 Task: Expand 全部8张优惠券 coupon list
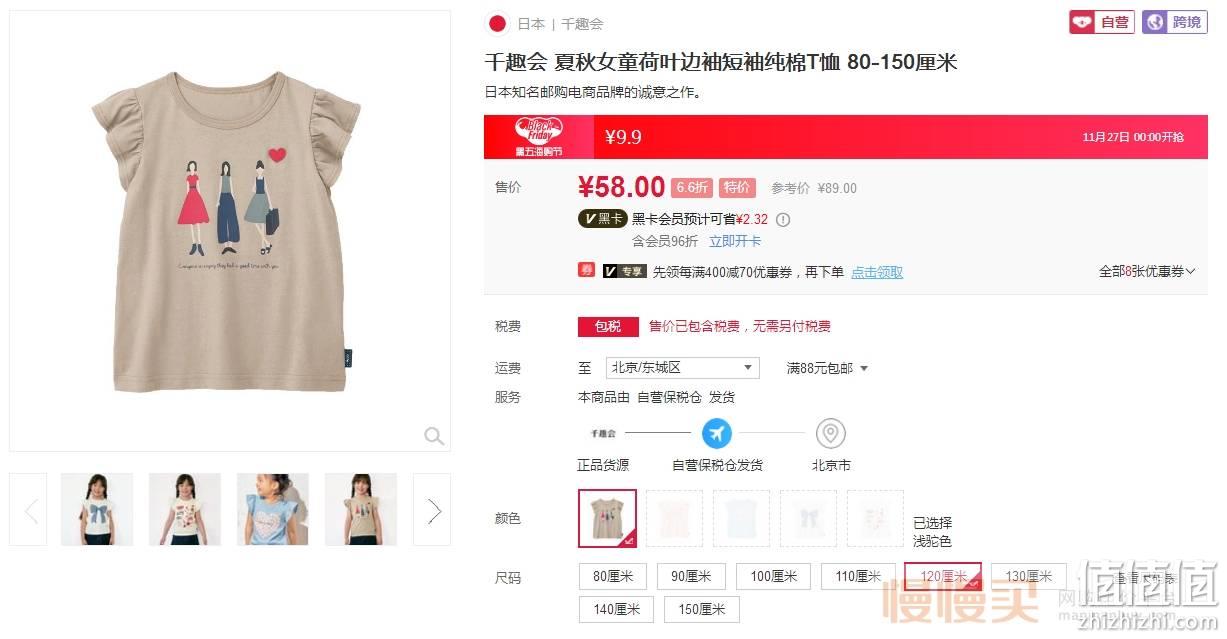[x=1147, y=272]
